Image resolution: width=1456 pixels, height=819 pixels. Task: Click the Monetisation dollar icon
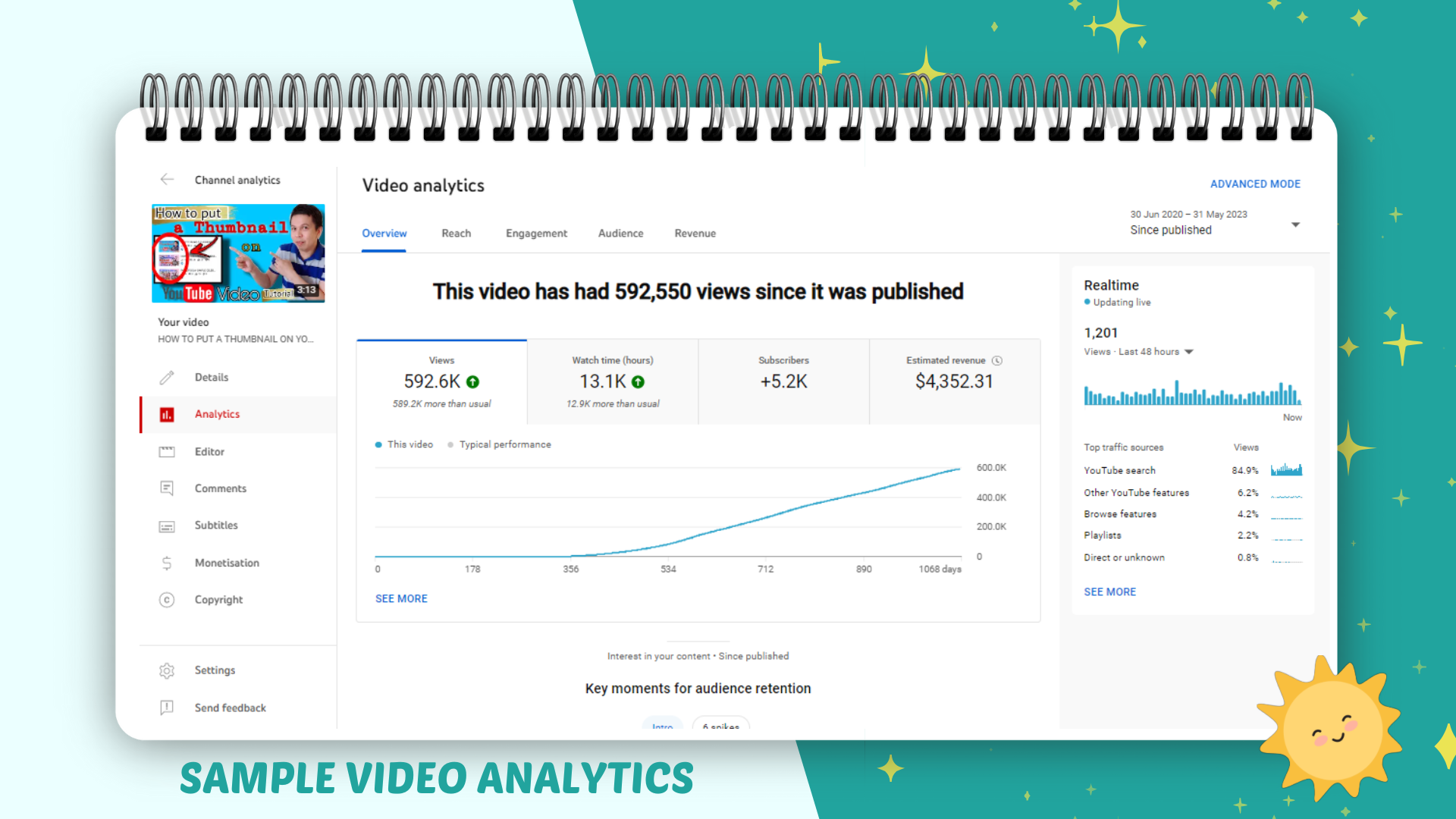(x=167, y=563)
